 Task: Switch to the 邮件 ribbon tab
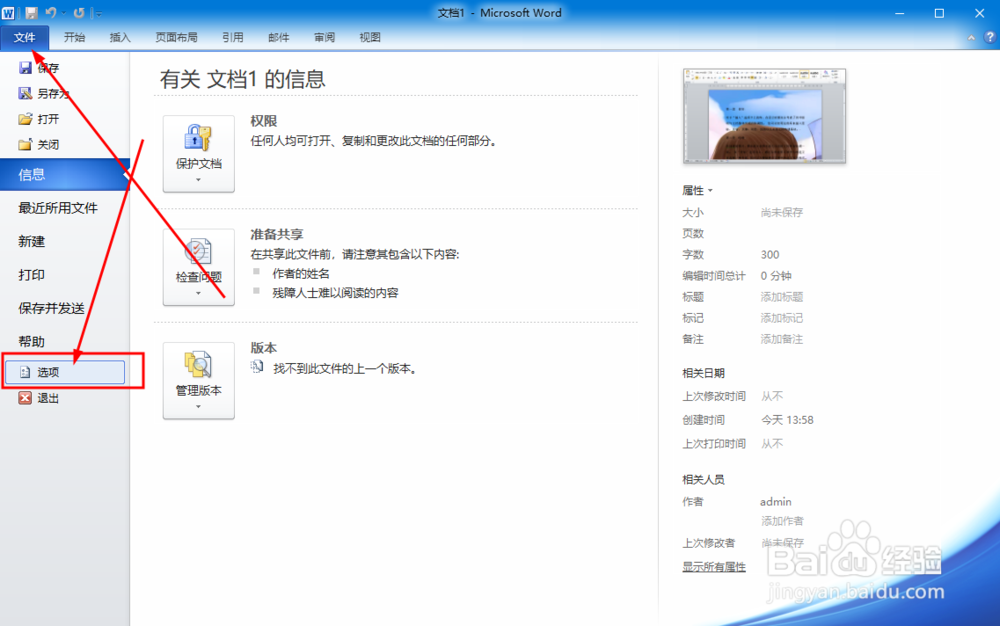(278, 38)
